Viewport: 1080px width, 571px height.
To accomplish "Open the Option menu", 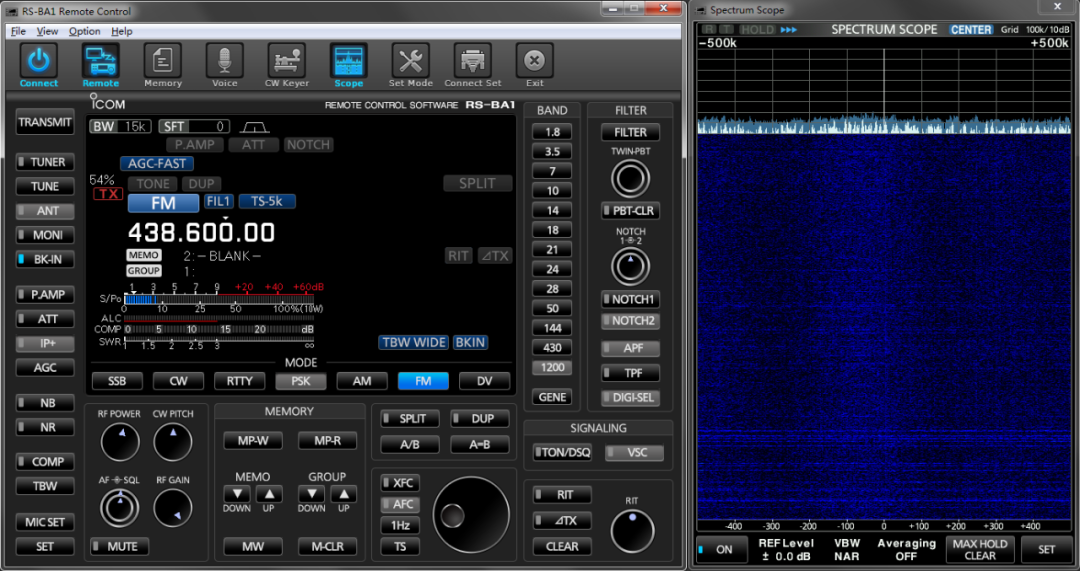I will click(85, 32).
